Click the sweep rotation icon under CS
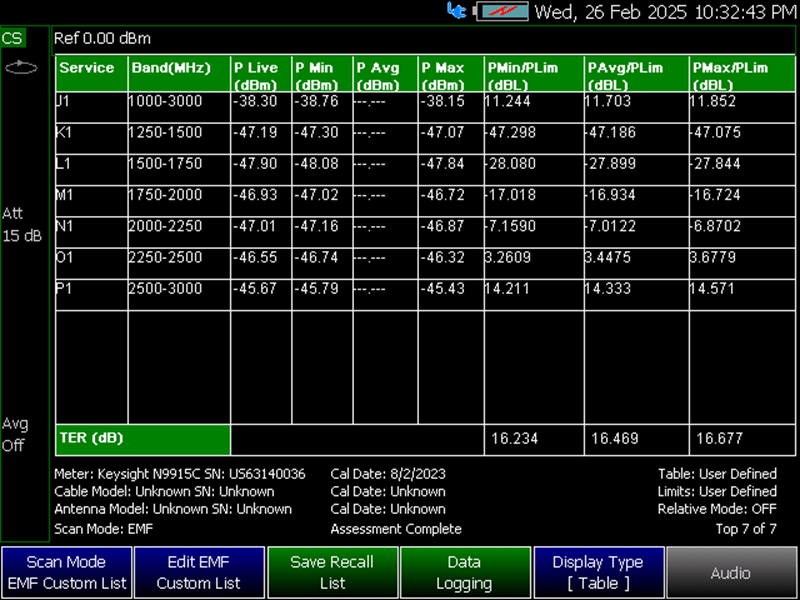 [x=21, y=67]
